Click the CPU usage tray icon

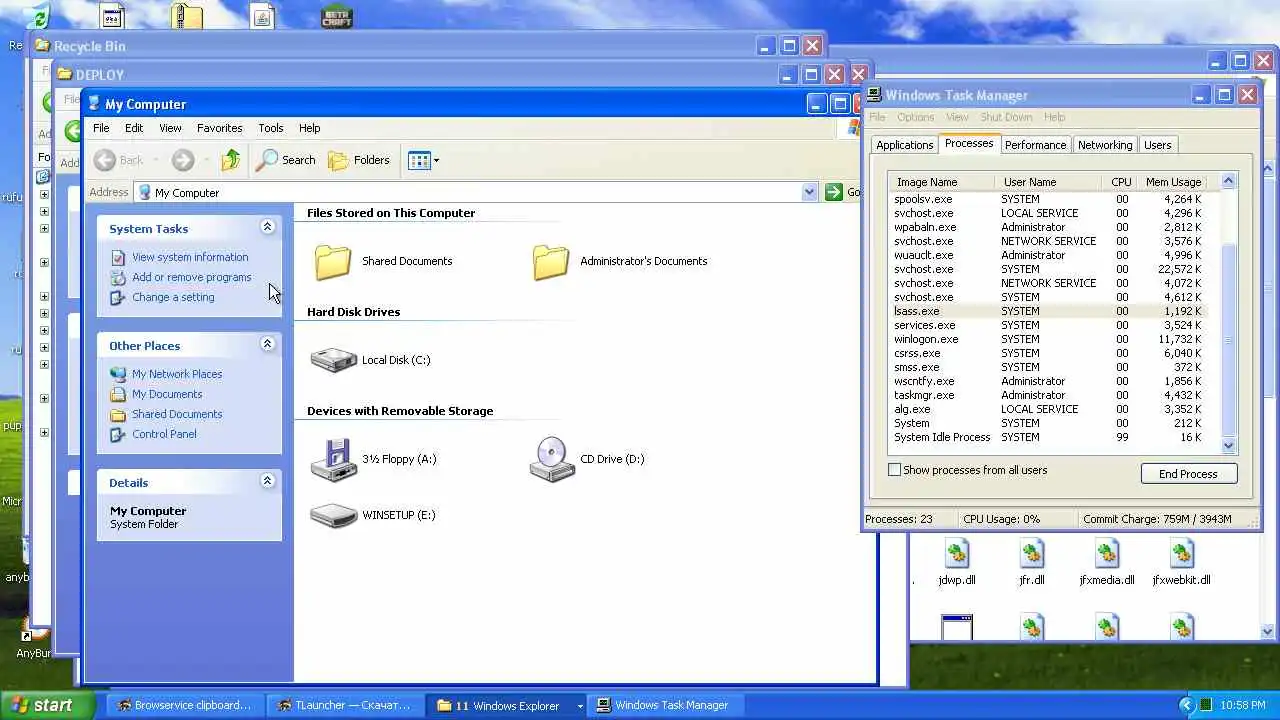coord(1207,705)
